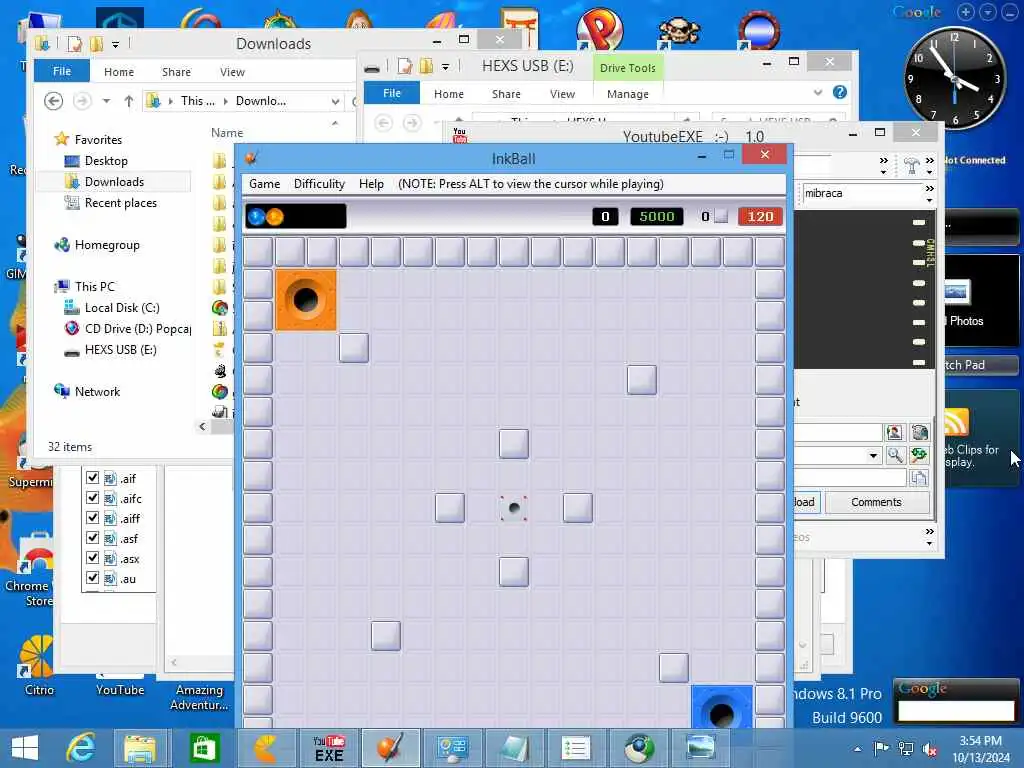Toggle the .asf file type checkbox

click(x=92, y=538)
